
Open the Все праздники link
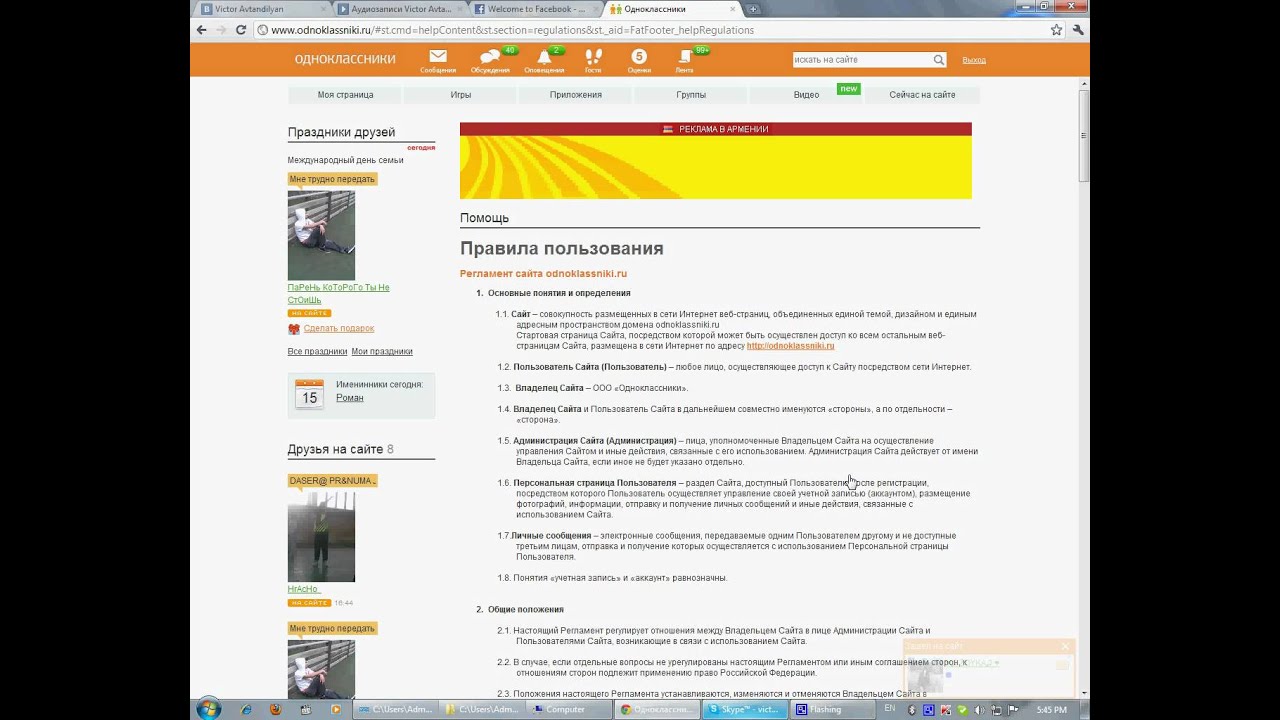[x=317, y=351]
